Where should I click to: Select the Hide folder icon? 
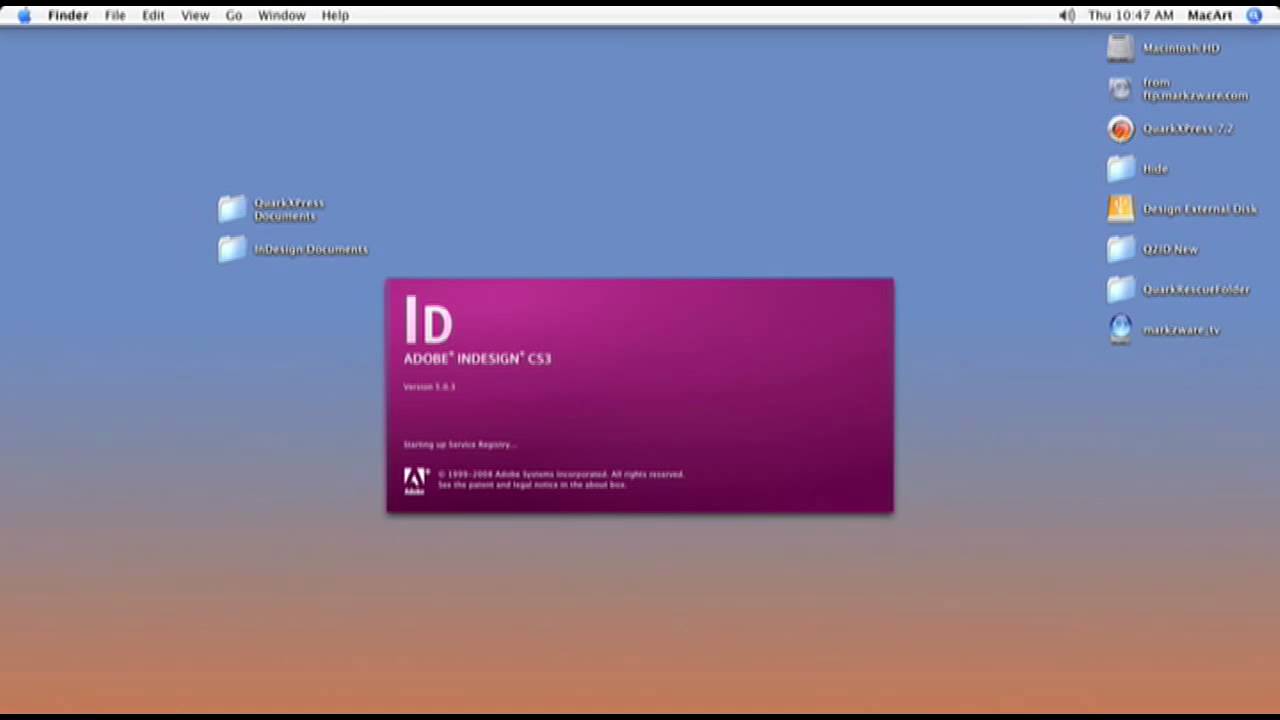click(1121, 169)
